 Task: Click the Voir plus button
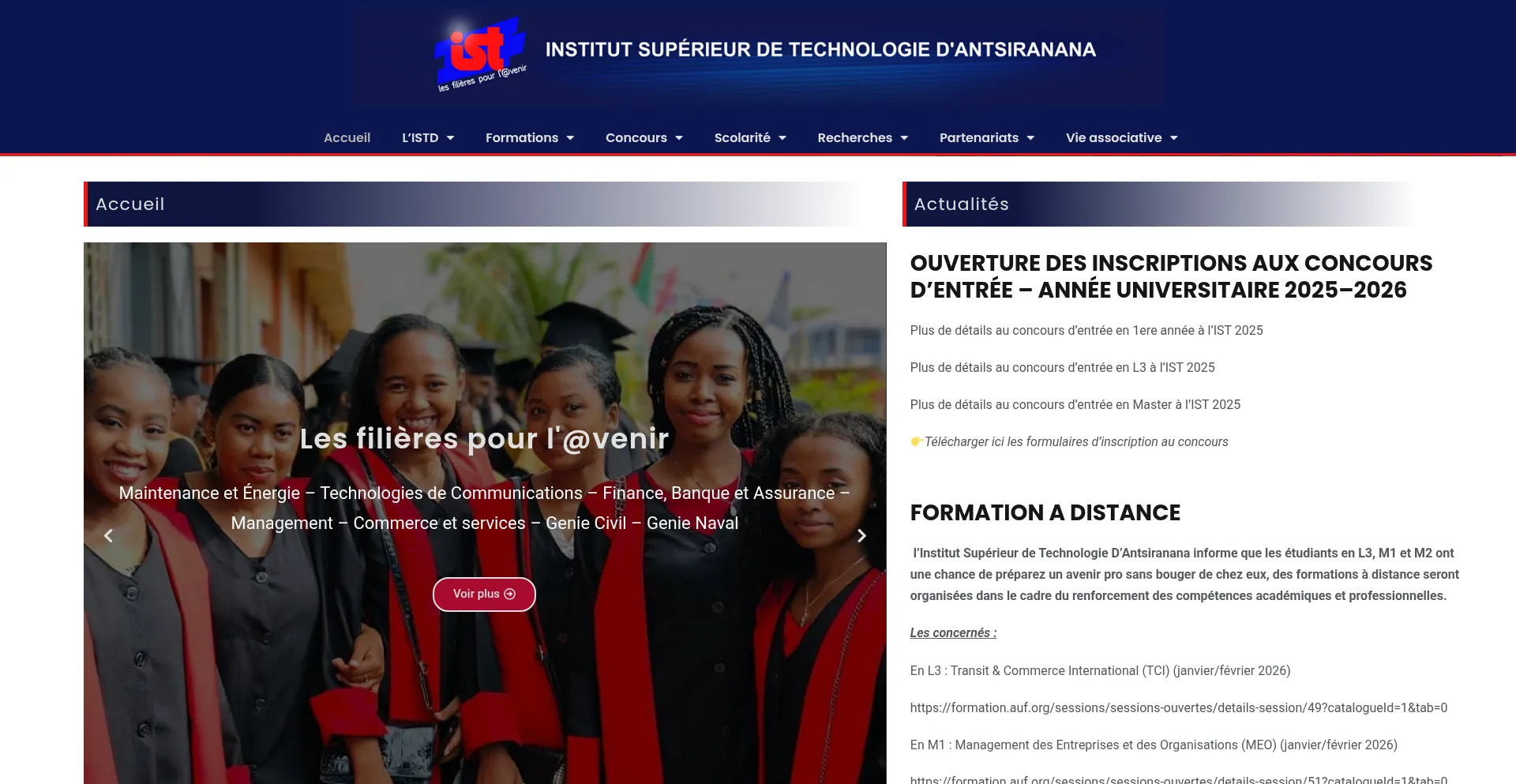click(x=484, y=595)
